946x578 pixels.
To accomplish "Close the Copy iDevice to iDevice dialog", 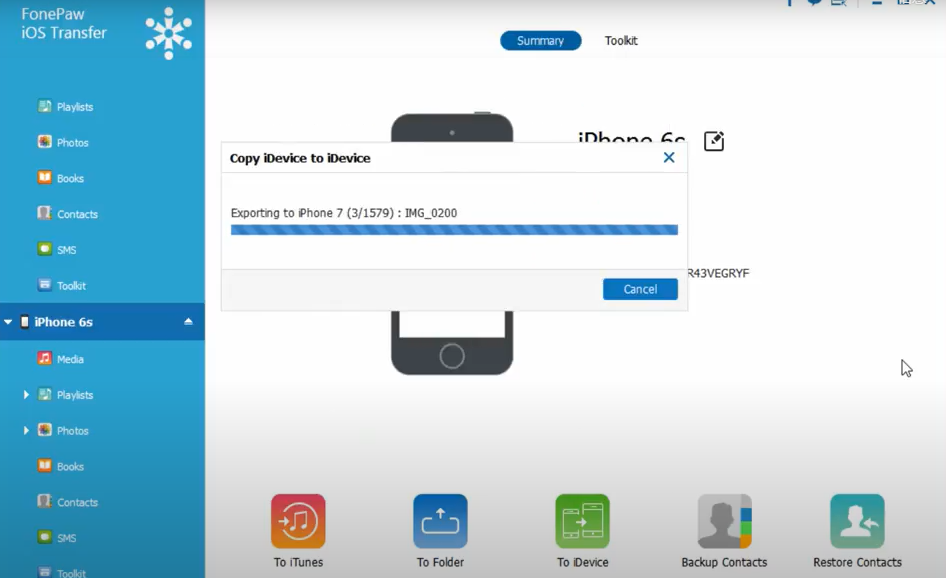I will 668,157.
